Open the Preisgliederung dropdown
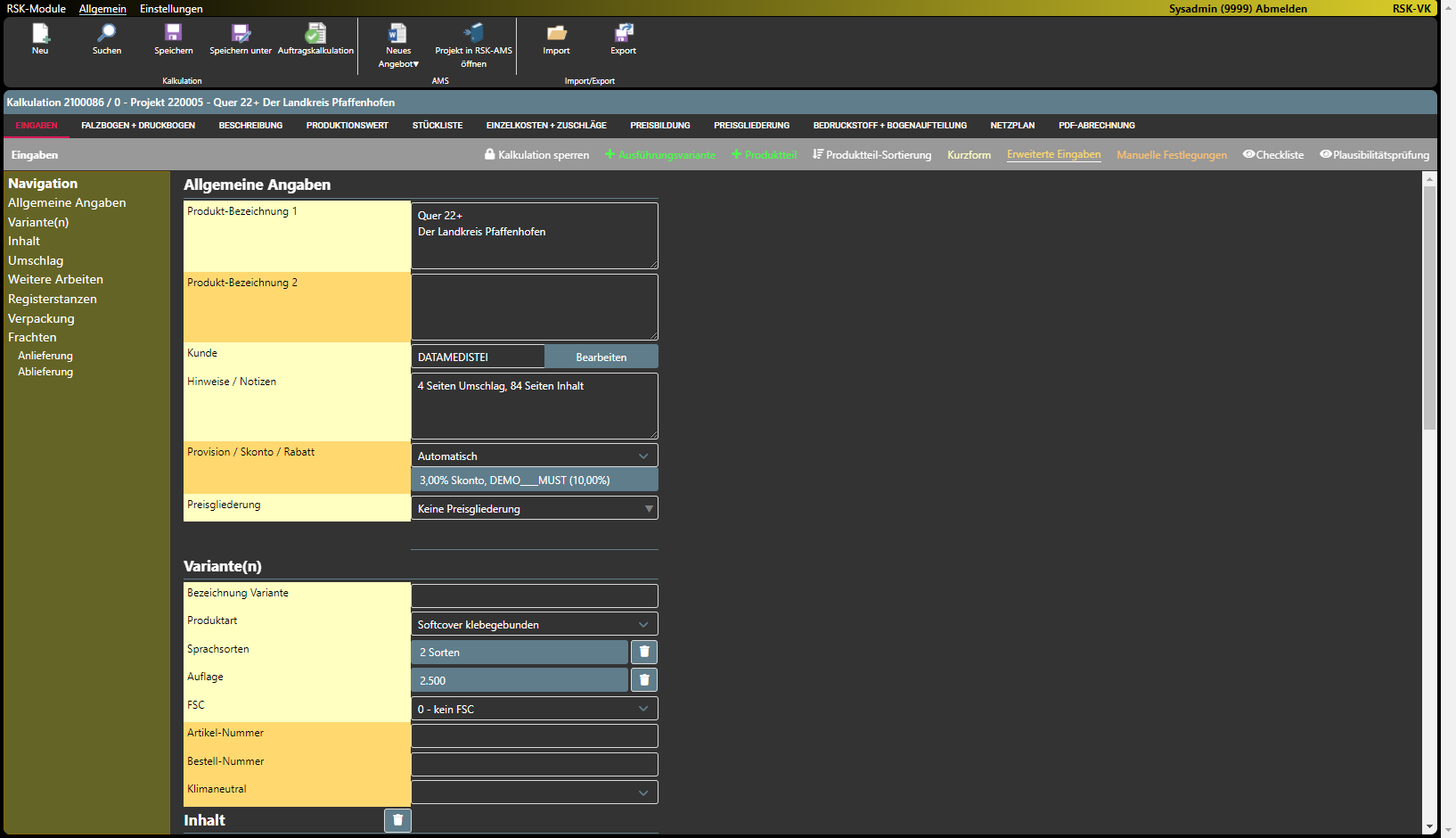This screenshot has height=838, width=1456. tap(535, 508)
